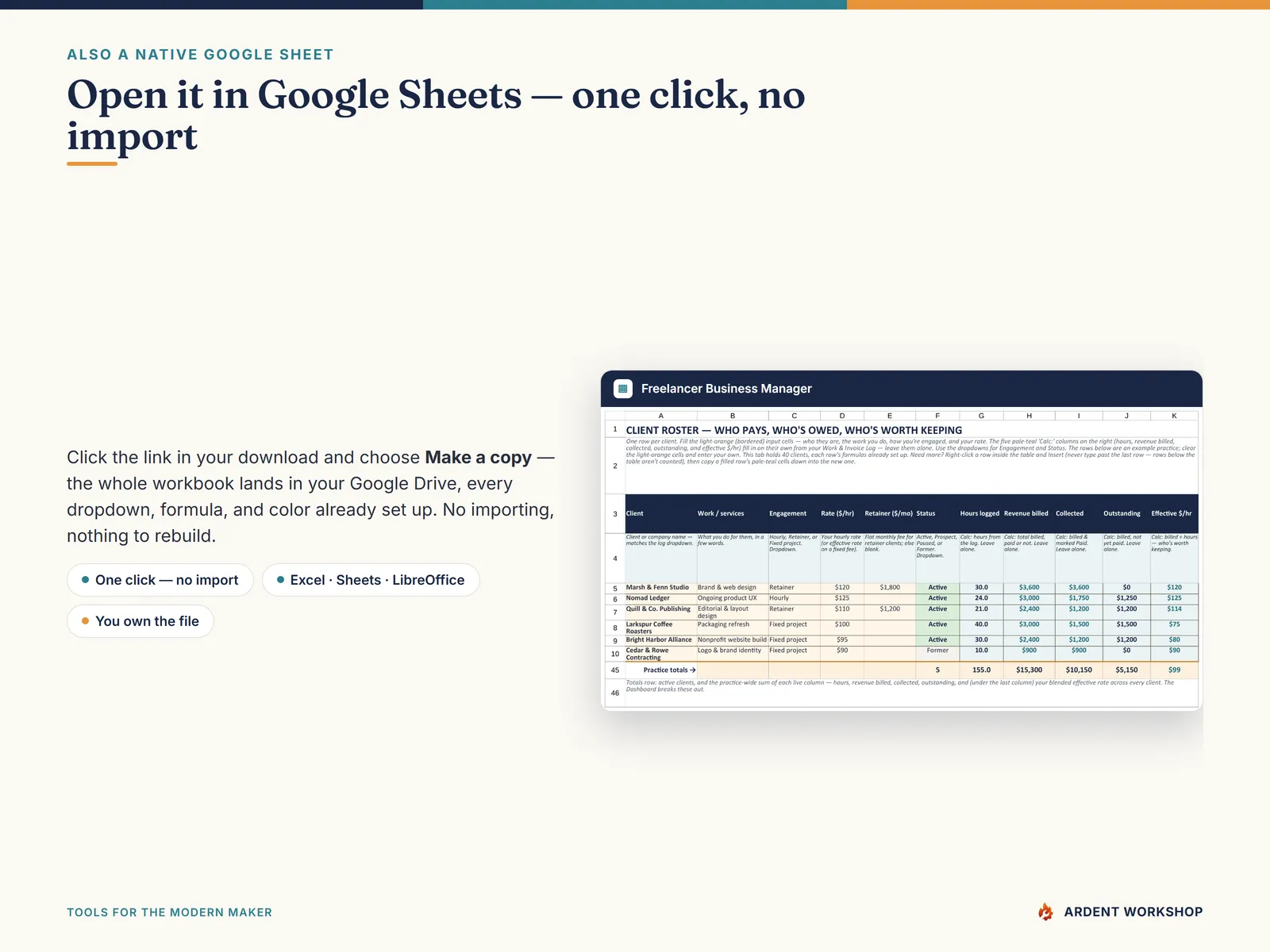Click the "TOOLS FOR THE MODERN MAKER" footer text

coord(169,912)
